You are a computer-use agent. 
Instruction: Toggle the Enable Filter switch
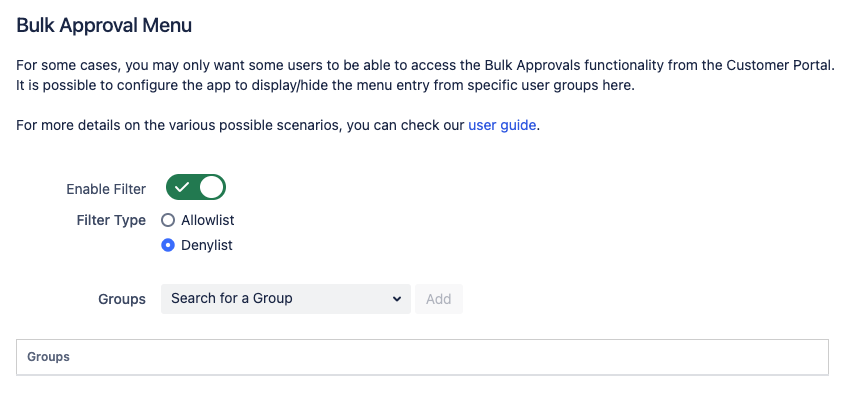pos(196,187)
